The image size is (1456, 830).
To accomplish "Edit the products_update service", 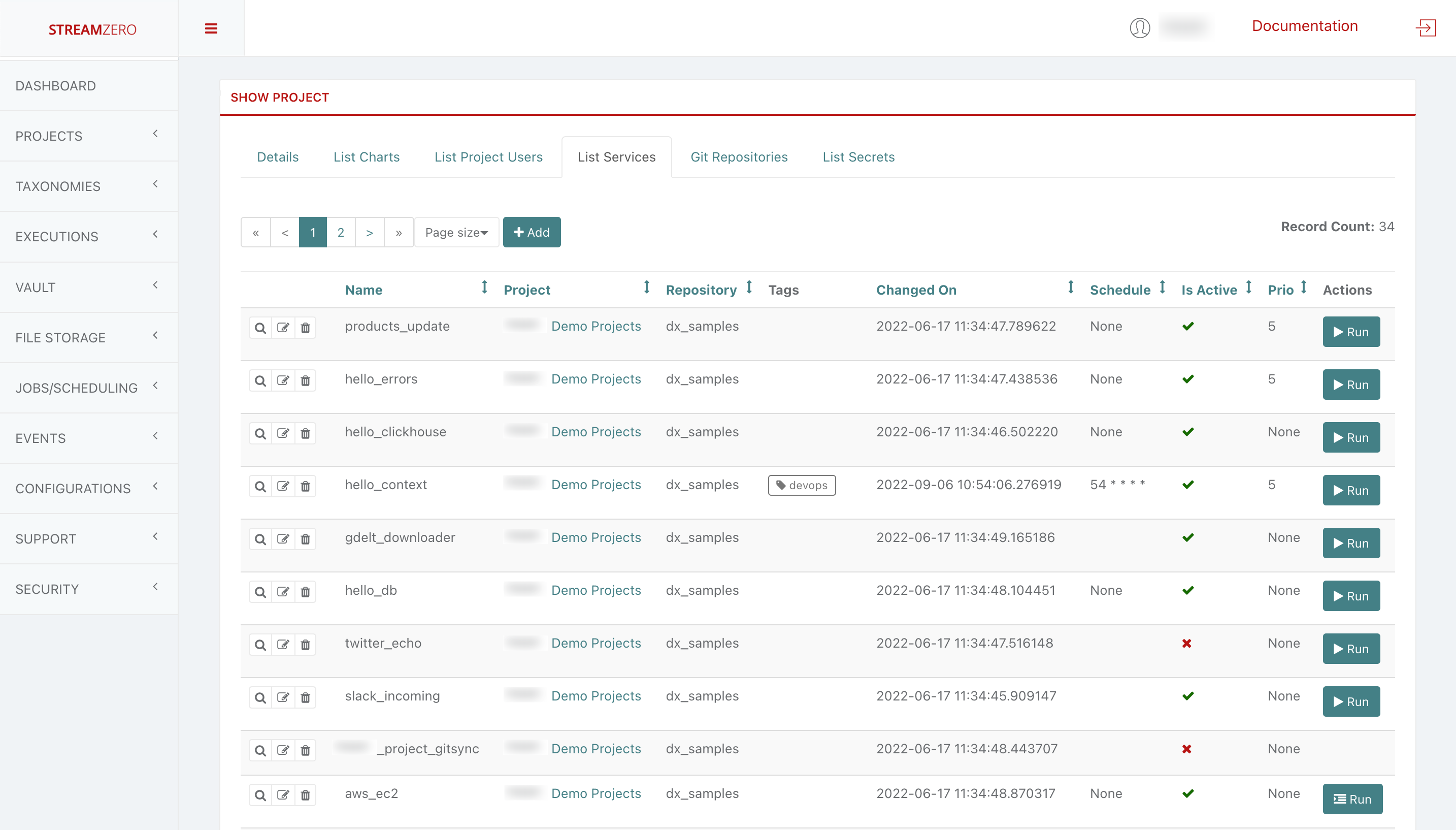I will (283, 328).
